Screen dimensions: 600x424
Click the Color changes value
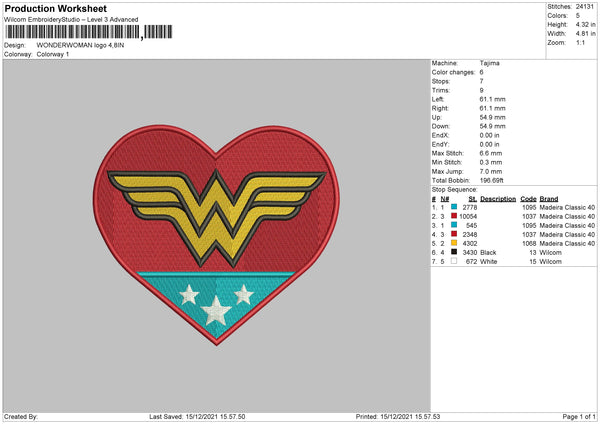[481, 72]
